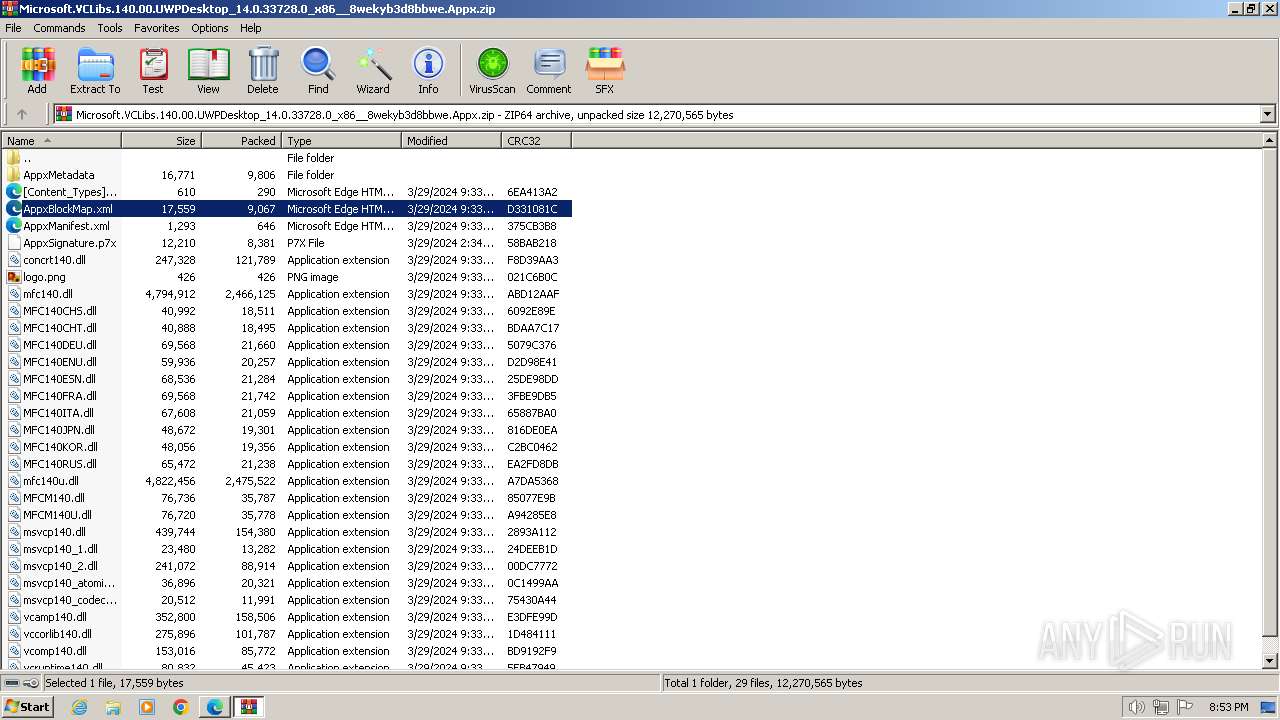Start VirusScan on the archive
The height and width of the screenshot is (720, 1280).
tap(492, 71)
